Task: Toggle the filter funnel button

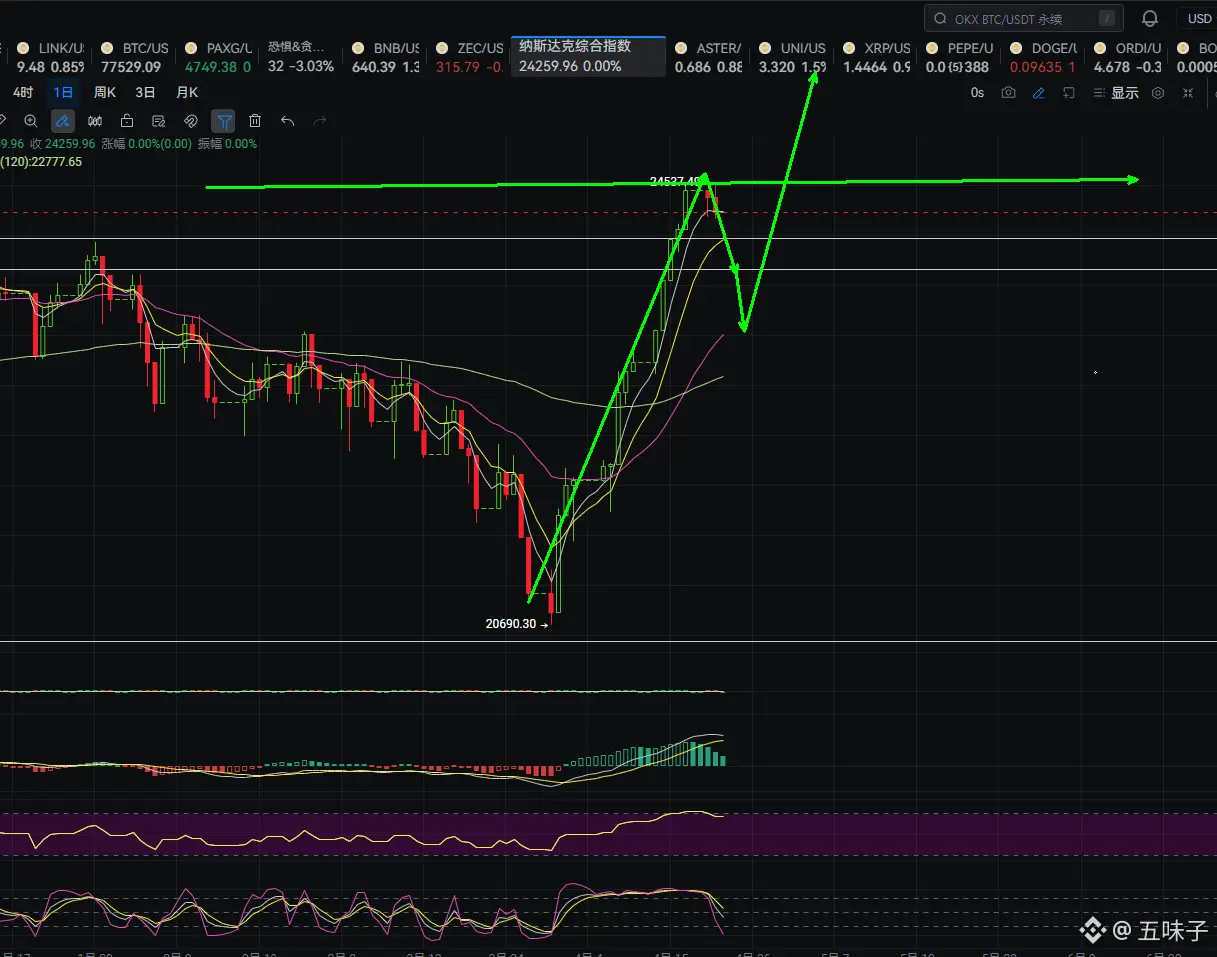Action: pos(224,121)
